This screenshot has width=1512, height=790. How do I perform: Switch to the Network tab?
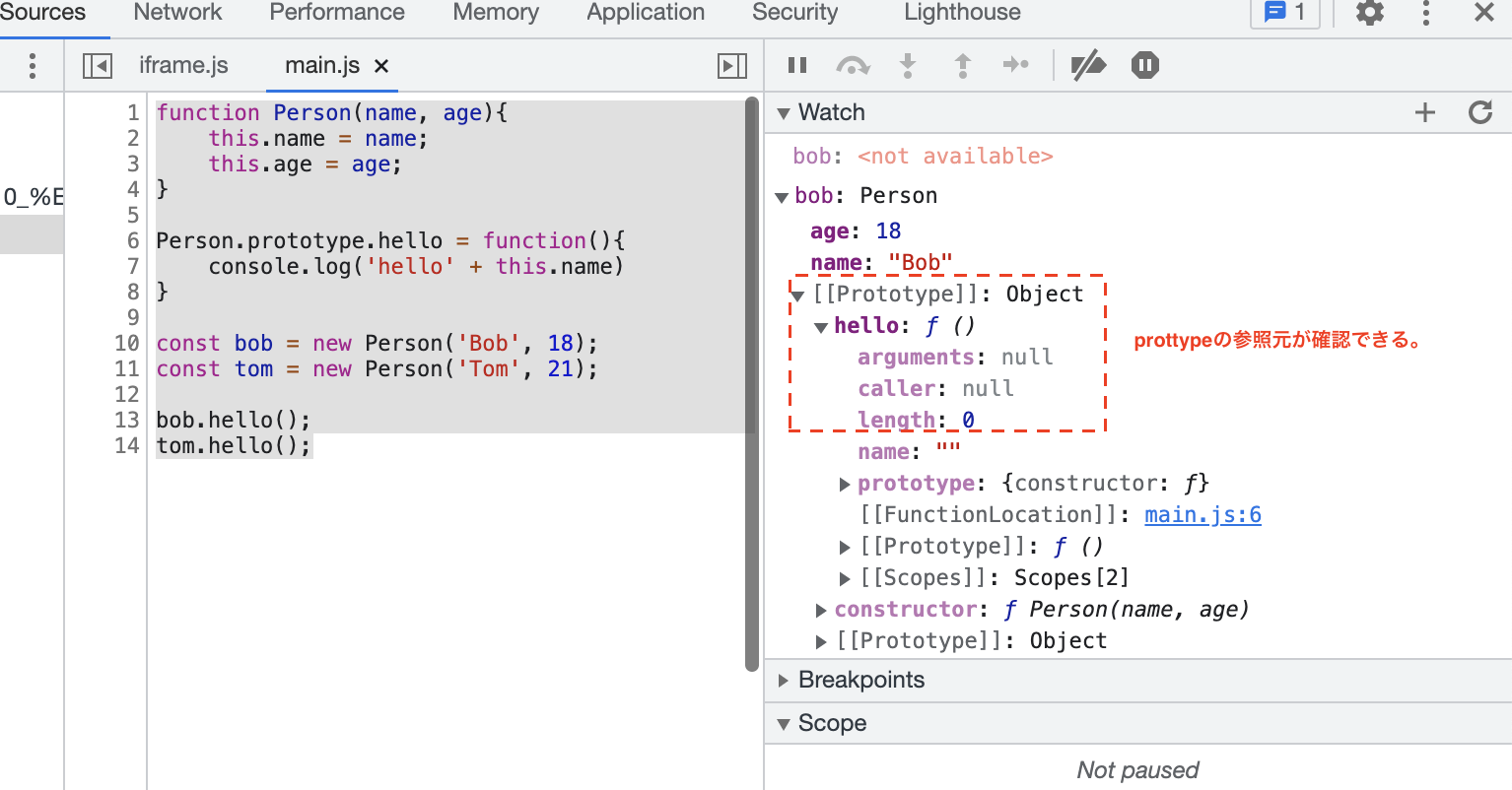click(x=177, y=13)
